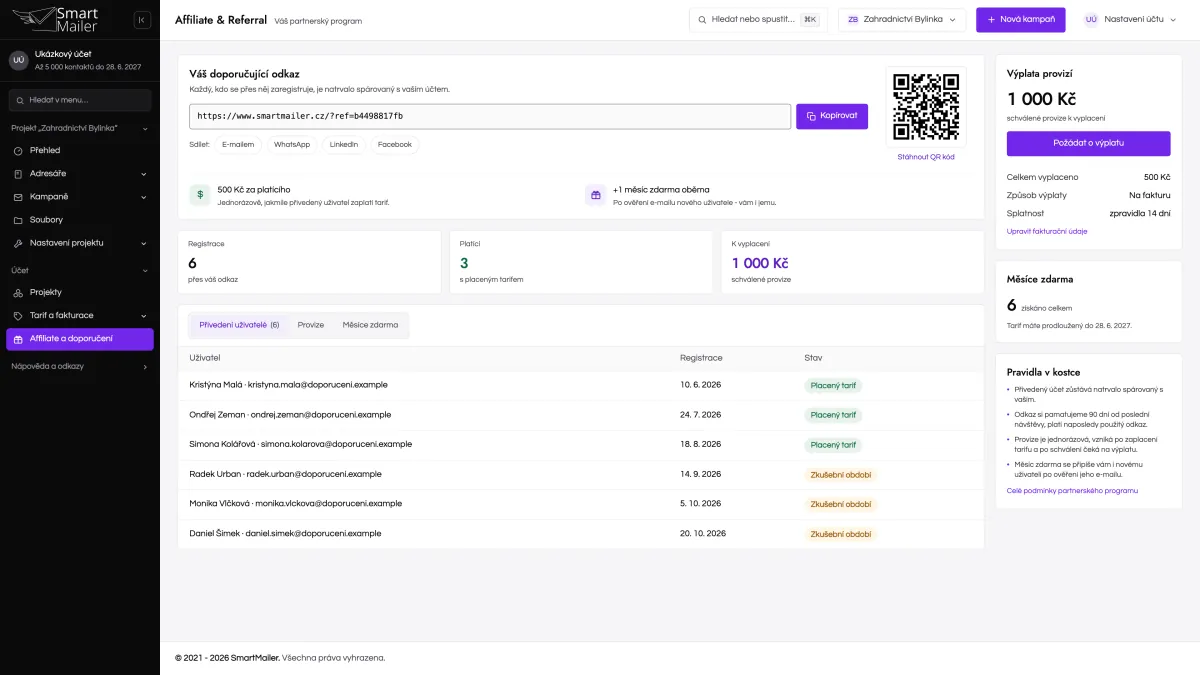Click the UÚ avatar beside Nastavení účtu
The width and height of the screenshot is (1200, 675).
tap(1091, 19)
